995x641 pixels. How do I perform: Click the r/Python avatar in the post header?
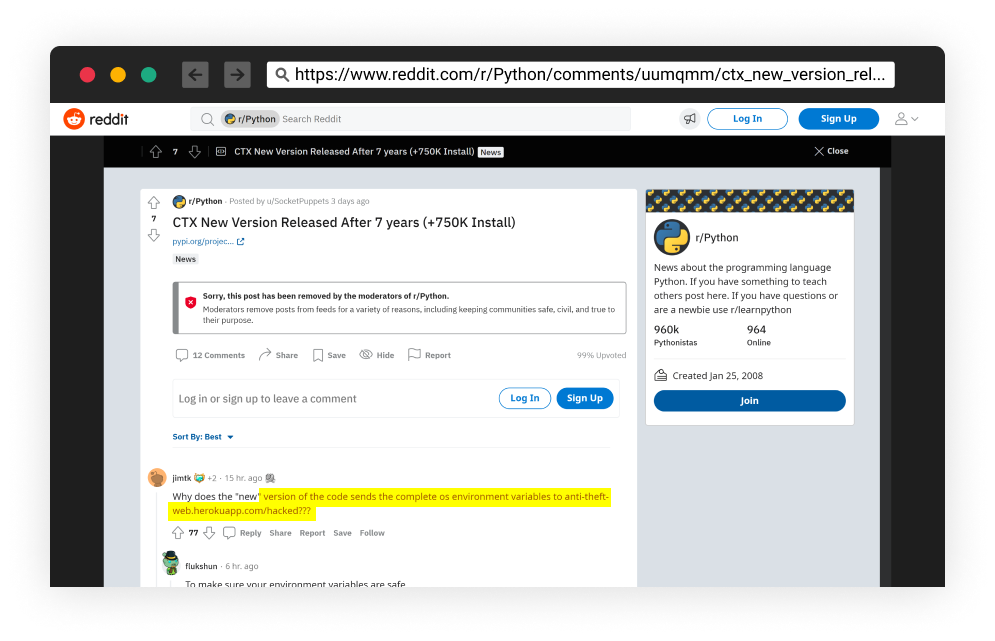[179, 201]
